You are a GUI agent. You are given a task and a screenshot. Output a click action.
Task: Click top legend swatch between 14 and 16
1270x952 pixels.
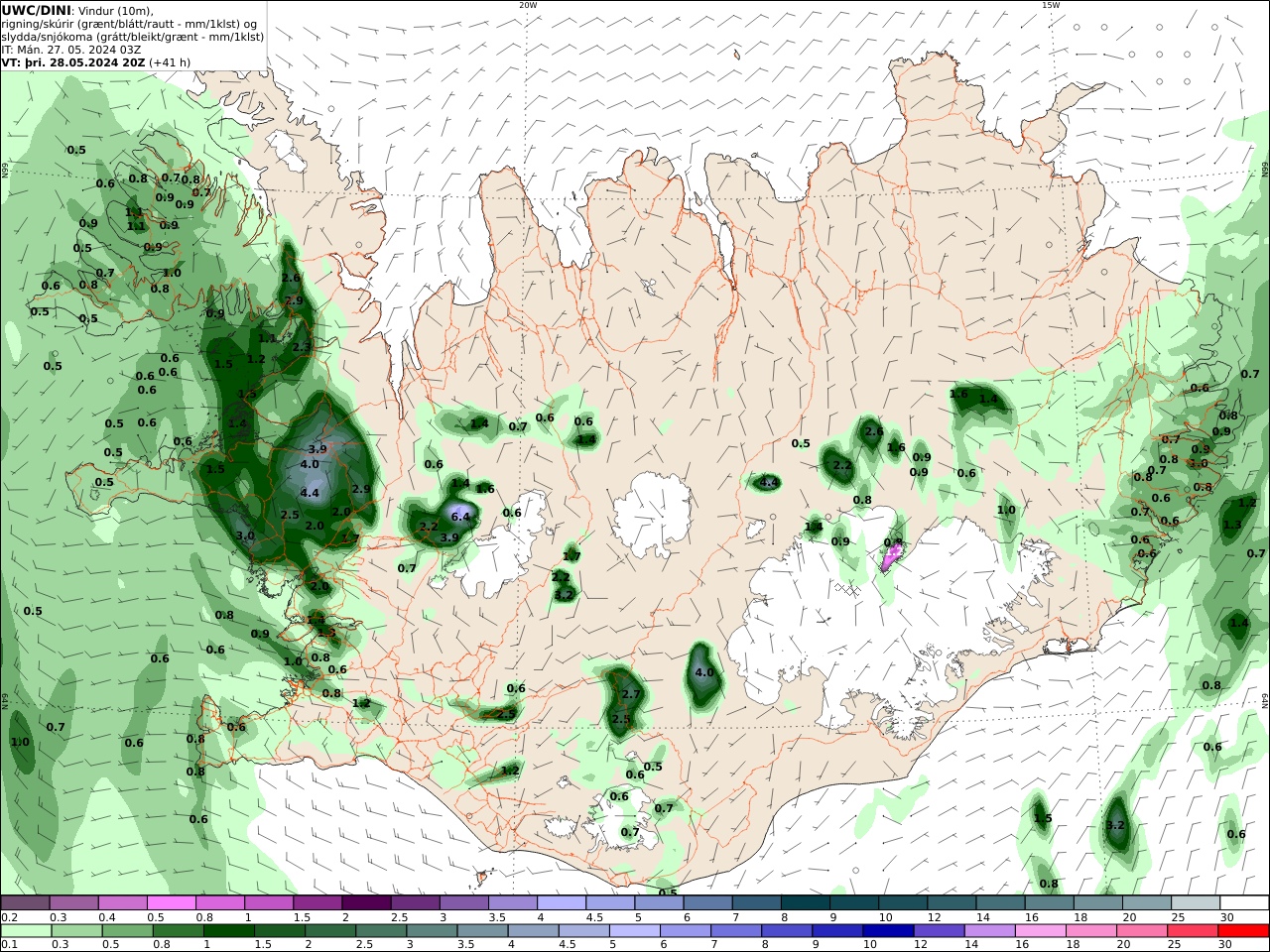click(x=1001, y=903)
